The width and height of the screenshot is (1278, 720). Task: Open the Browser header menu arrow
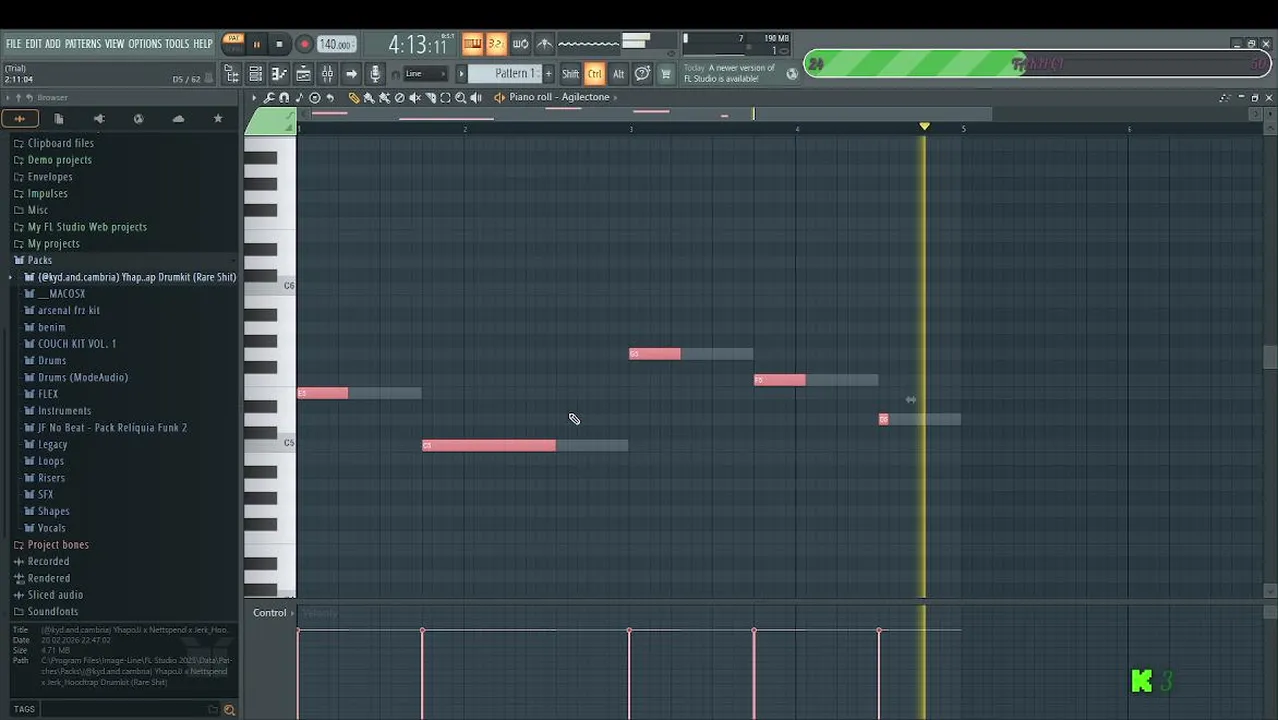click(x=8, y=98)
